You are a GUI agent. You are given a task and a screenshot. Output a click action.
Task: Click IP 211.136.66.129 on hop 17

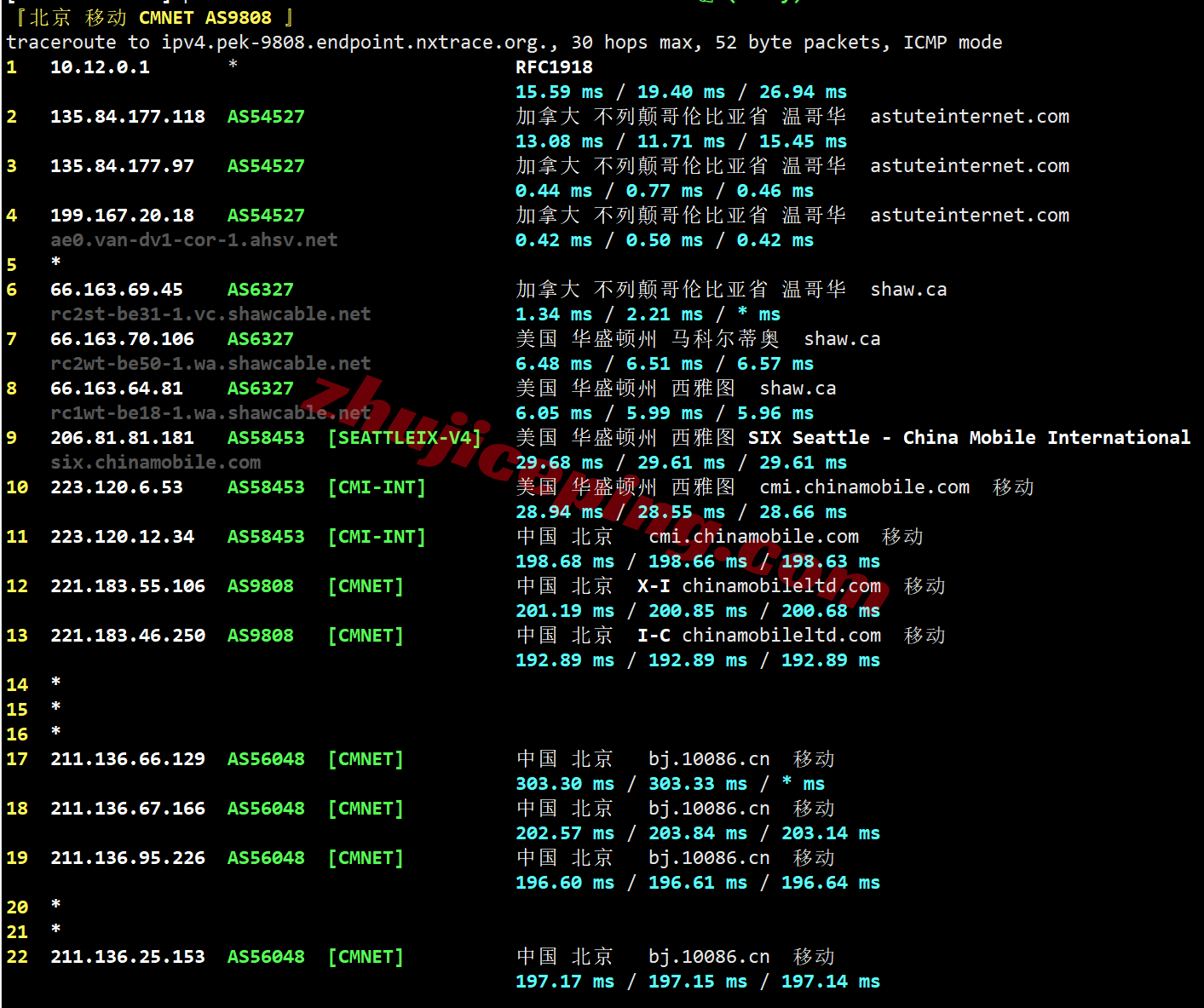pos(128,759)
